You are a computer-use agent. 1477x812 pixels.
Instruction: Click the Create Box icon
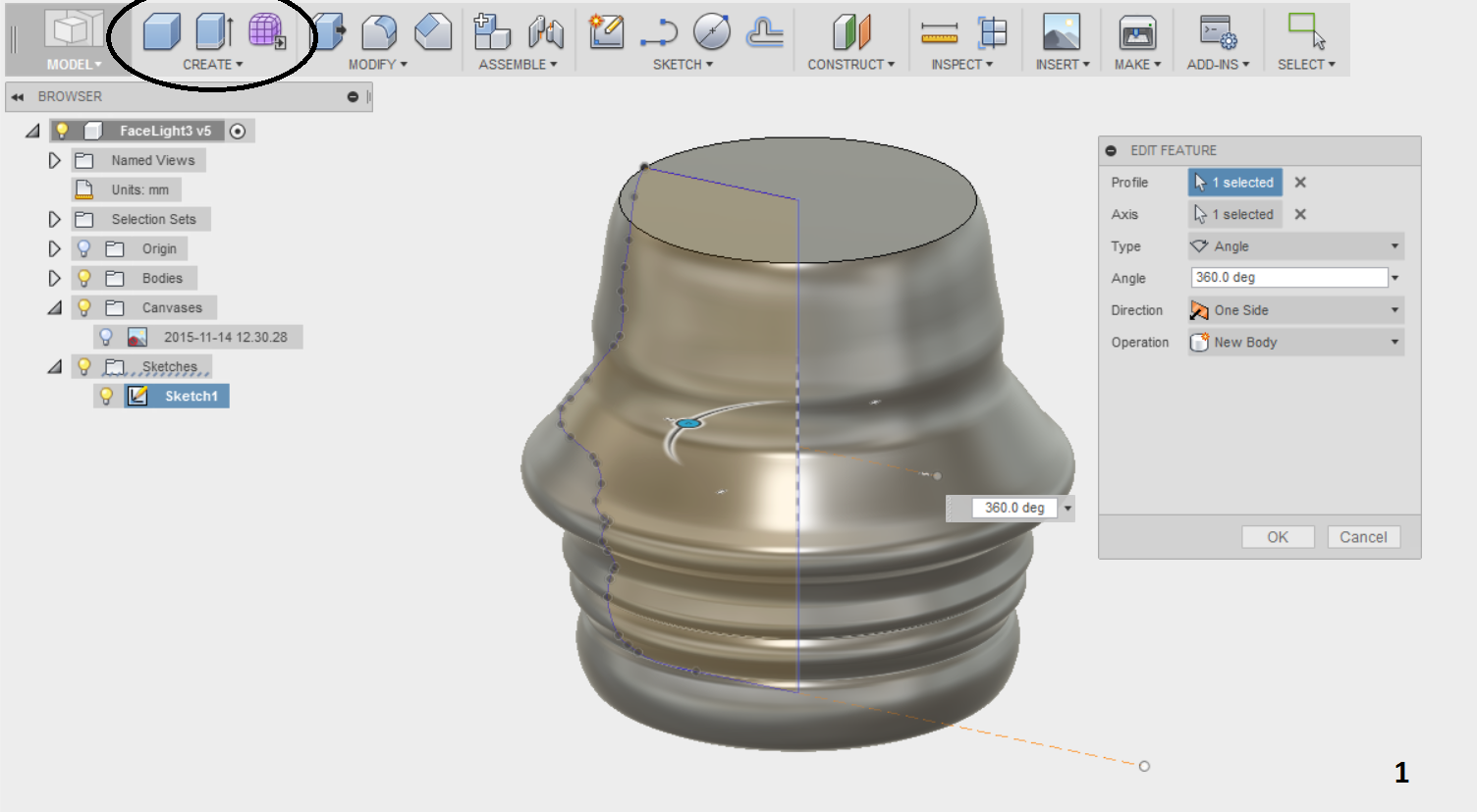click(x=161, y=31)
